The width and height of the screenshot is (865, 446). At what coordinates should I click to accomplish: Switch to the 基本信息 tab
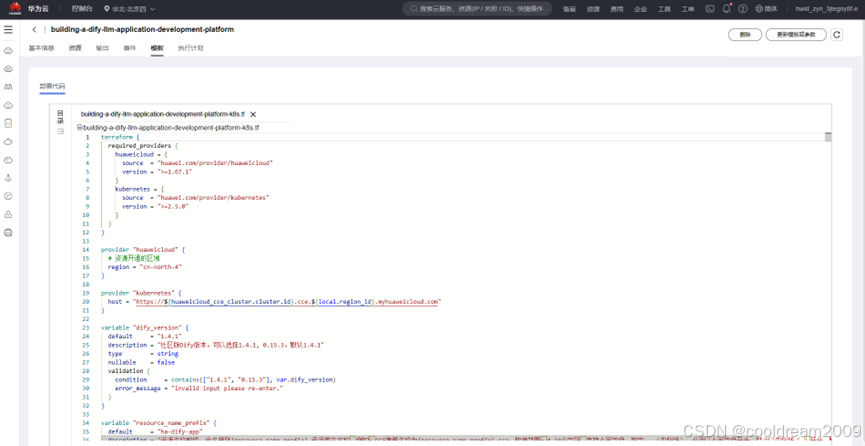click(x=41, y=48)
